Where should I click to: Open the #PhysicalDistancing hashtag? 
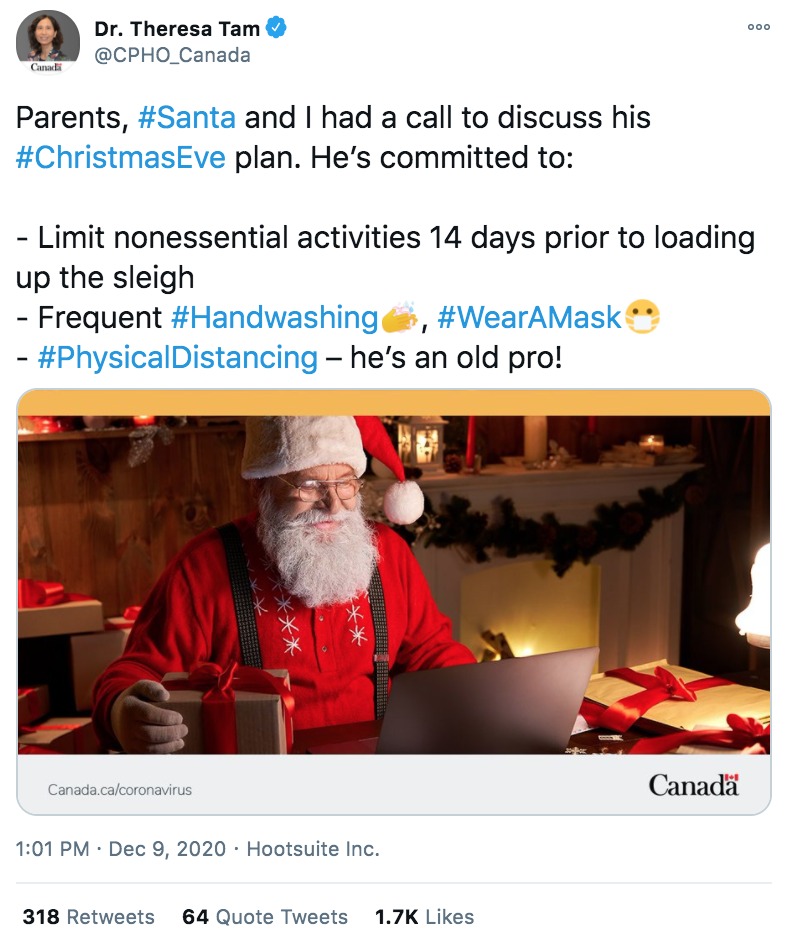click(x=177, y=358)
